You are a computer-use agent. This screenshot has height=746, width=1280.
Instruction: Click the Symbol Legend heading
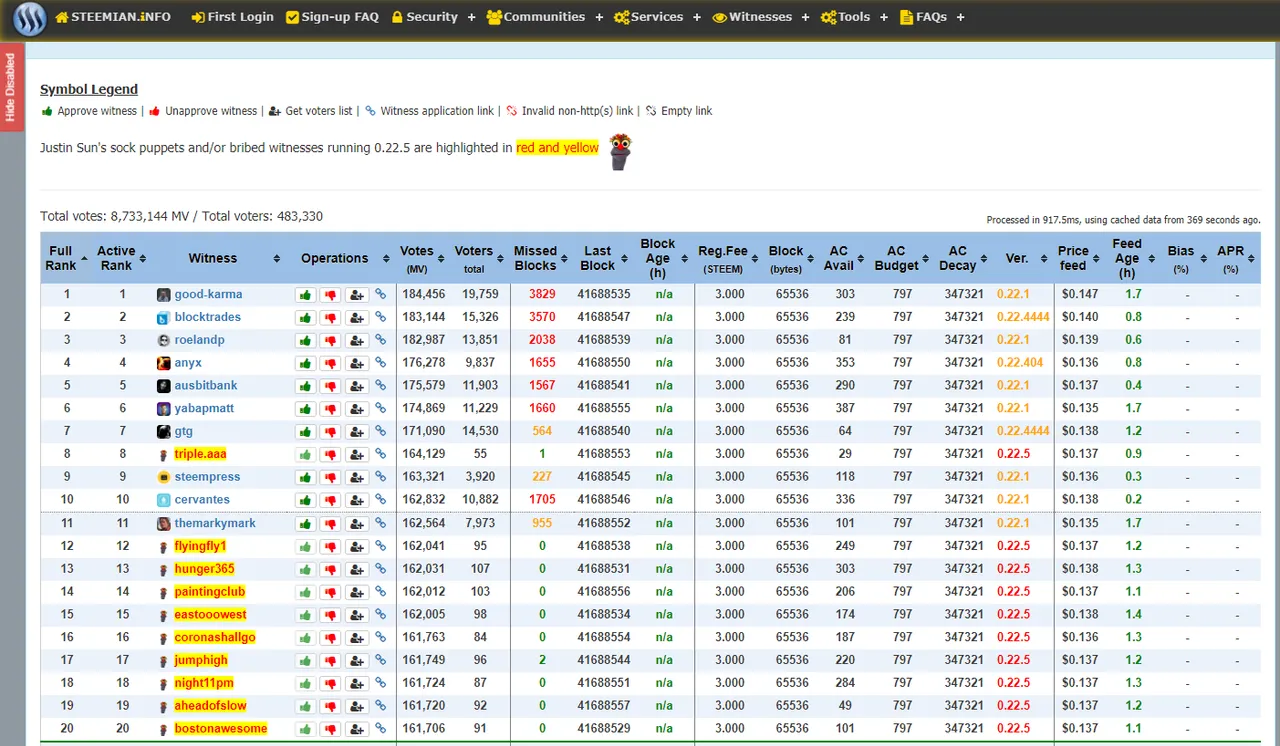[x=89, y=89]
